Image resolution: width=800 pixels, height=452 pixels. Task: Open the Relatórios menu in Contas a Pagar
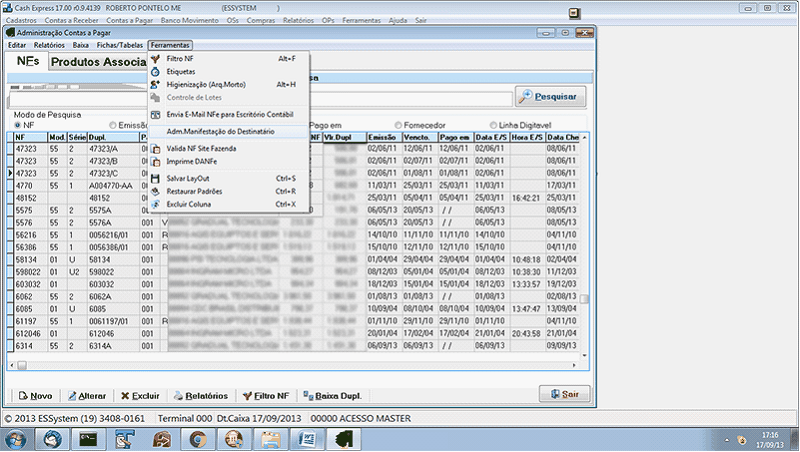pos(49,46)
